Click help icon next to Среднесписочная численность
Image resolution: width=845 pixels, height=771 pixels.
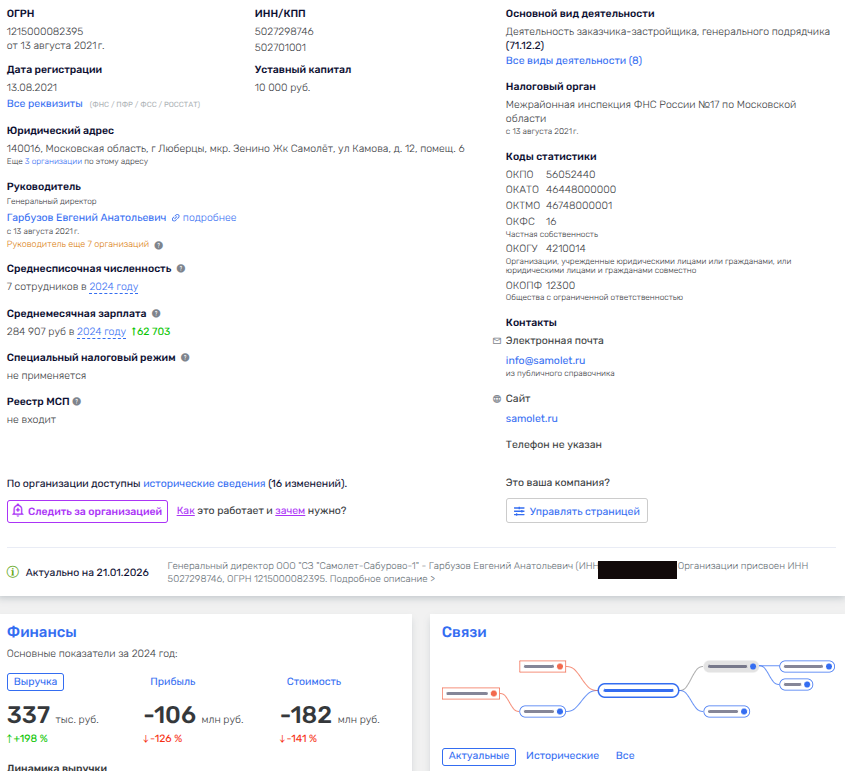coord(181,269)
